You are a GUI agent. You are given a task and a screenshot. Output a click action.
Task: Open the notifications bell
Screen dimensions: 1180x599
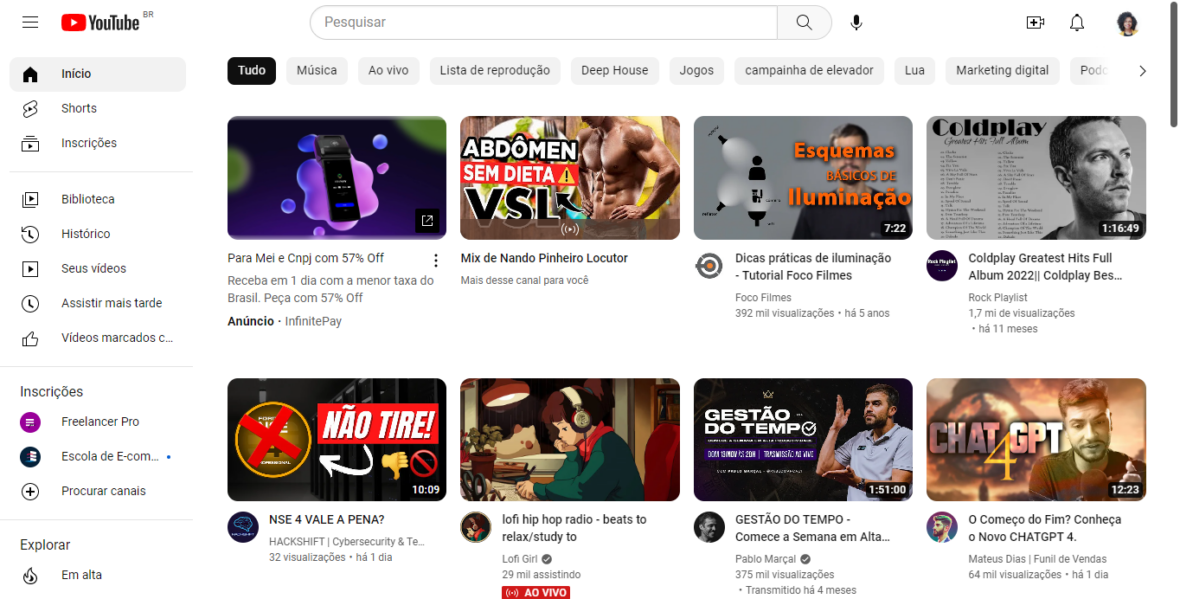coord(1077,22)
